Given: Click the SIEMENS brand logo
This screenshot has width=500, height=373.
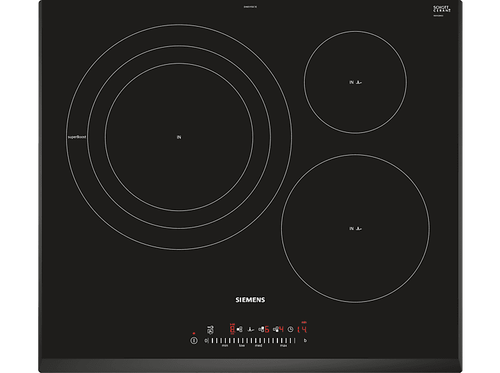Looking at the screenshot, I should (x=250, y=300).
